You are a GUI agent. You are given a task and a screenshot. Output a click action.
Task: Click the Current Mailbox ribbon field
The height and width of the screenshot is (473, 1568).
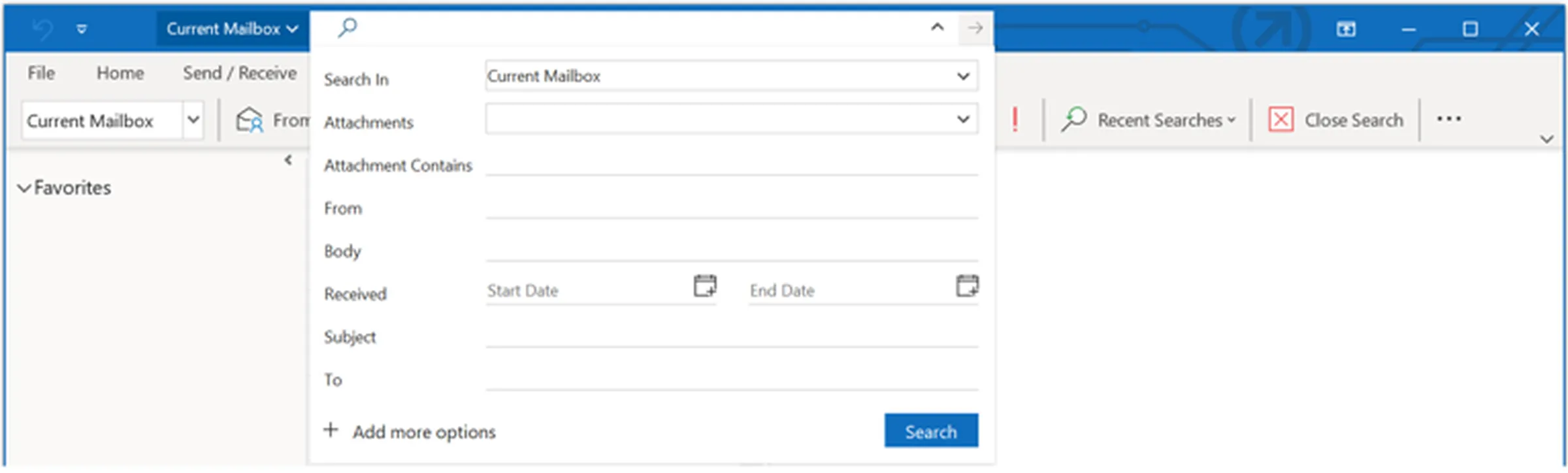pos(102,120)
